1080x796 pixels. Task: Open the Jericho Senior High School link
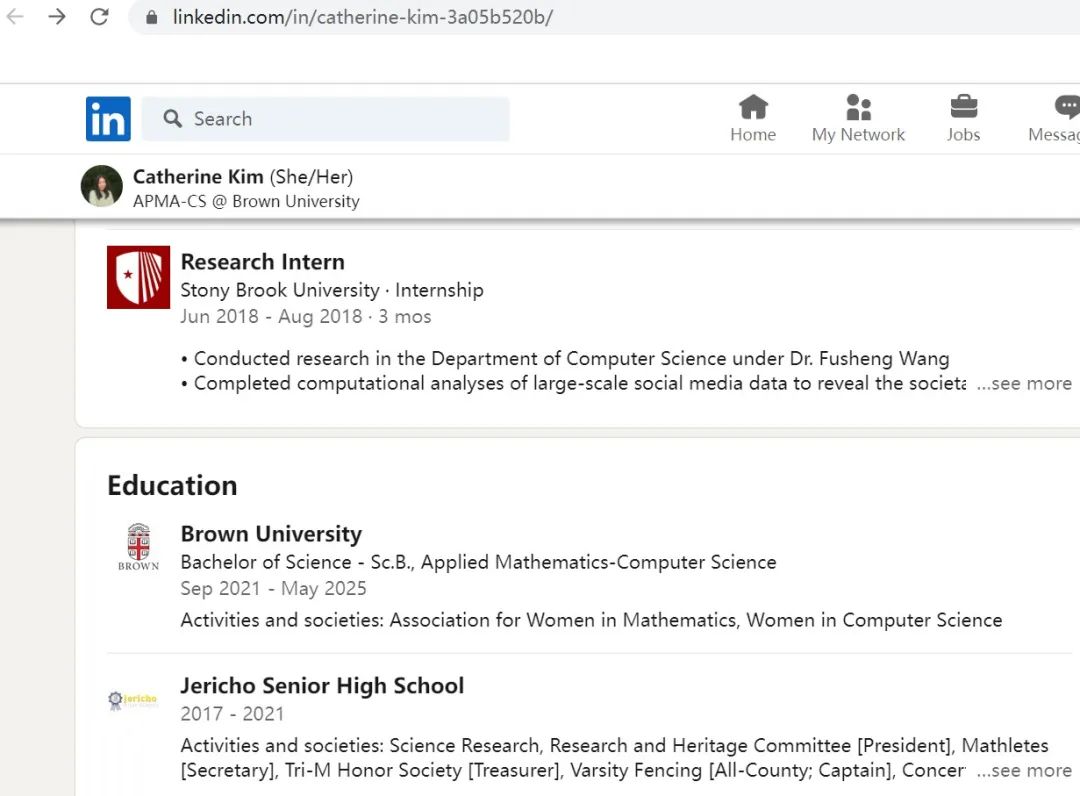(322, 686)
